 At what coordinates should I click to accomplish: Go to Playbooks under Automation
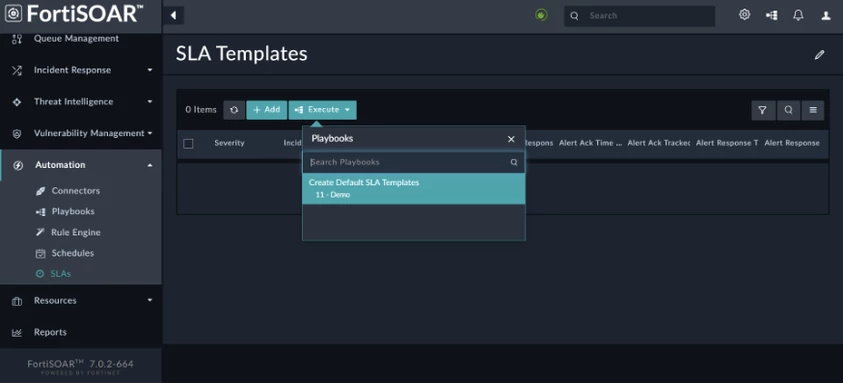tap(73, 211)
